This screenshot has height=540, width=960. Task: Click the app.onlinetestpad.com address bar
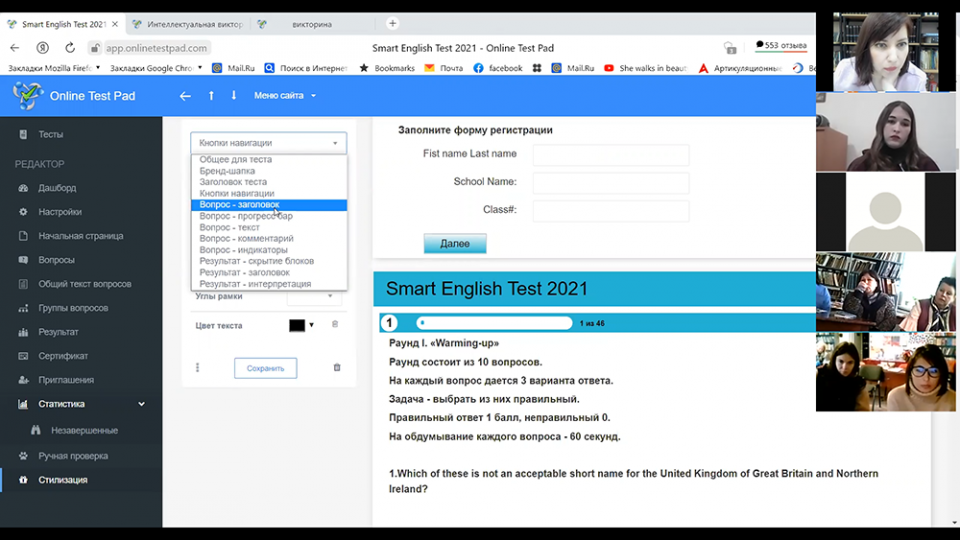[x=156, y=48]
